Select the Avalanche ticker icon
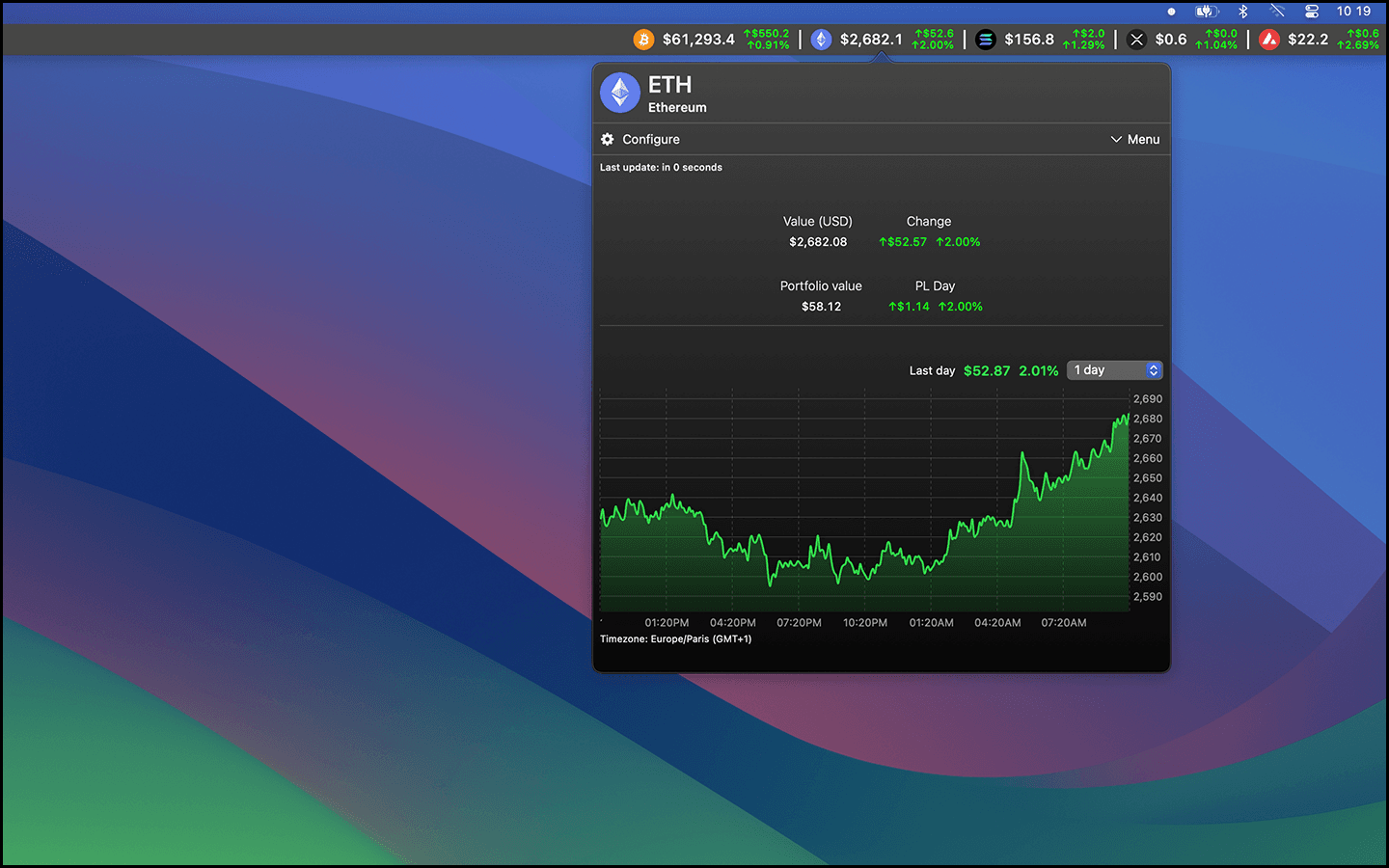This screenshot has width=1389, height=868. coord(1269,40)
